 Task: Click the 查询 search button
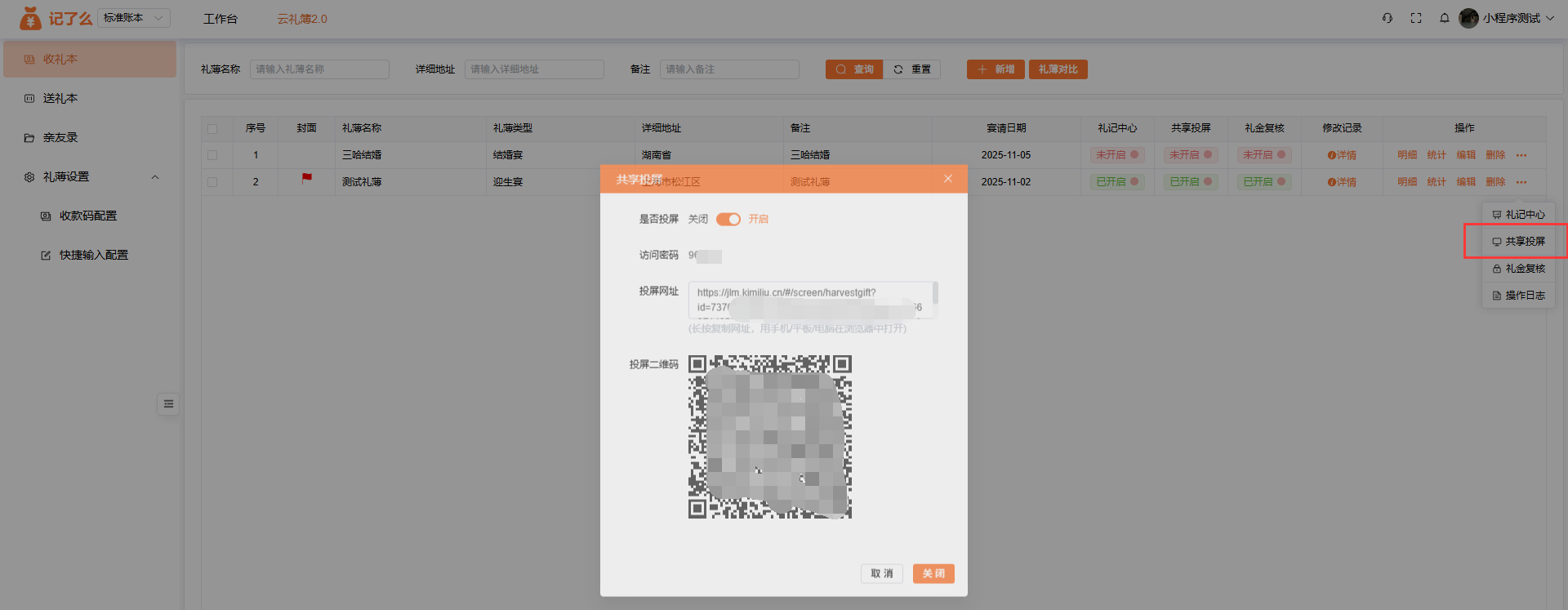click(854, 69)
